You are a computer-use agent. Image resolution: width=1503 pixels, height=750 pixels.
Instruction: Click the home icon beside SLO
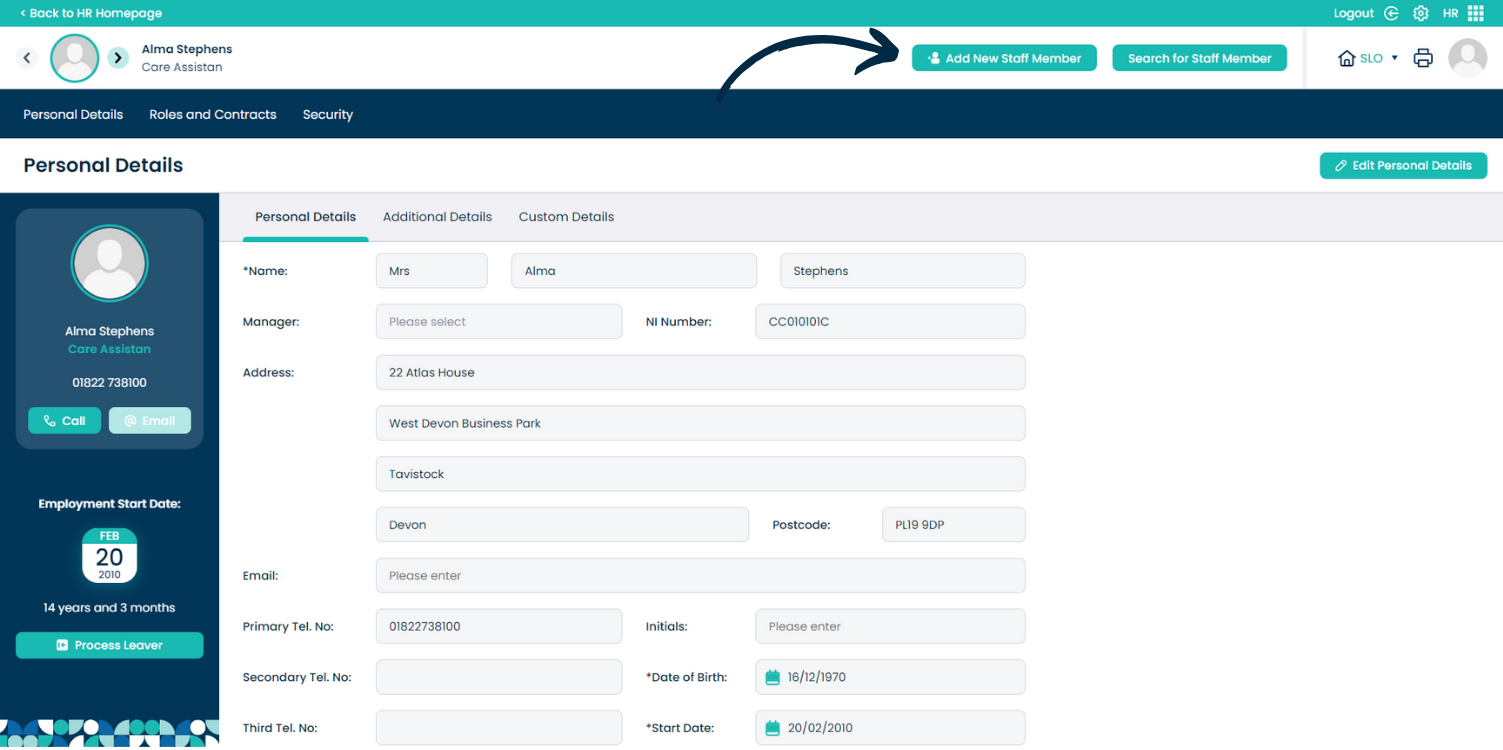pos(1347,58)
